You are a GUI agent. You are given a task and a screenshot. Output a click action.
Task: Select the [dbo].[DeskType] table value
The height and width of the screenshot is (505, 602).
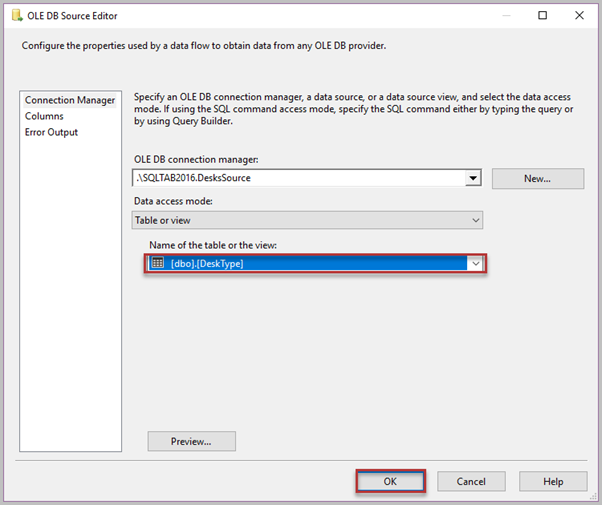[308, 263]
